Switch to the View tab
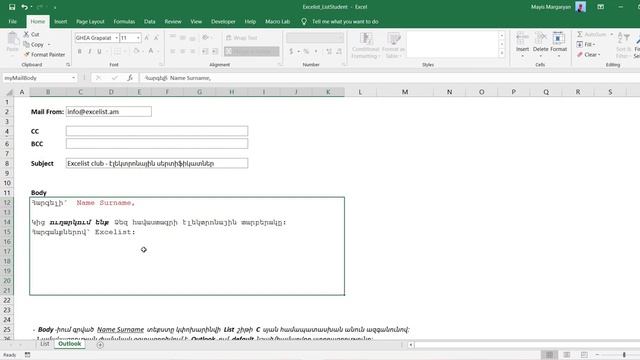Screen dimensions: 640x360 (196, 22)
